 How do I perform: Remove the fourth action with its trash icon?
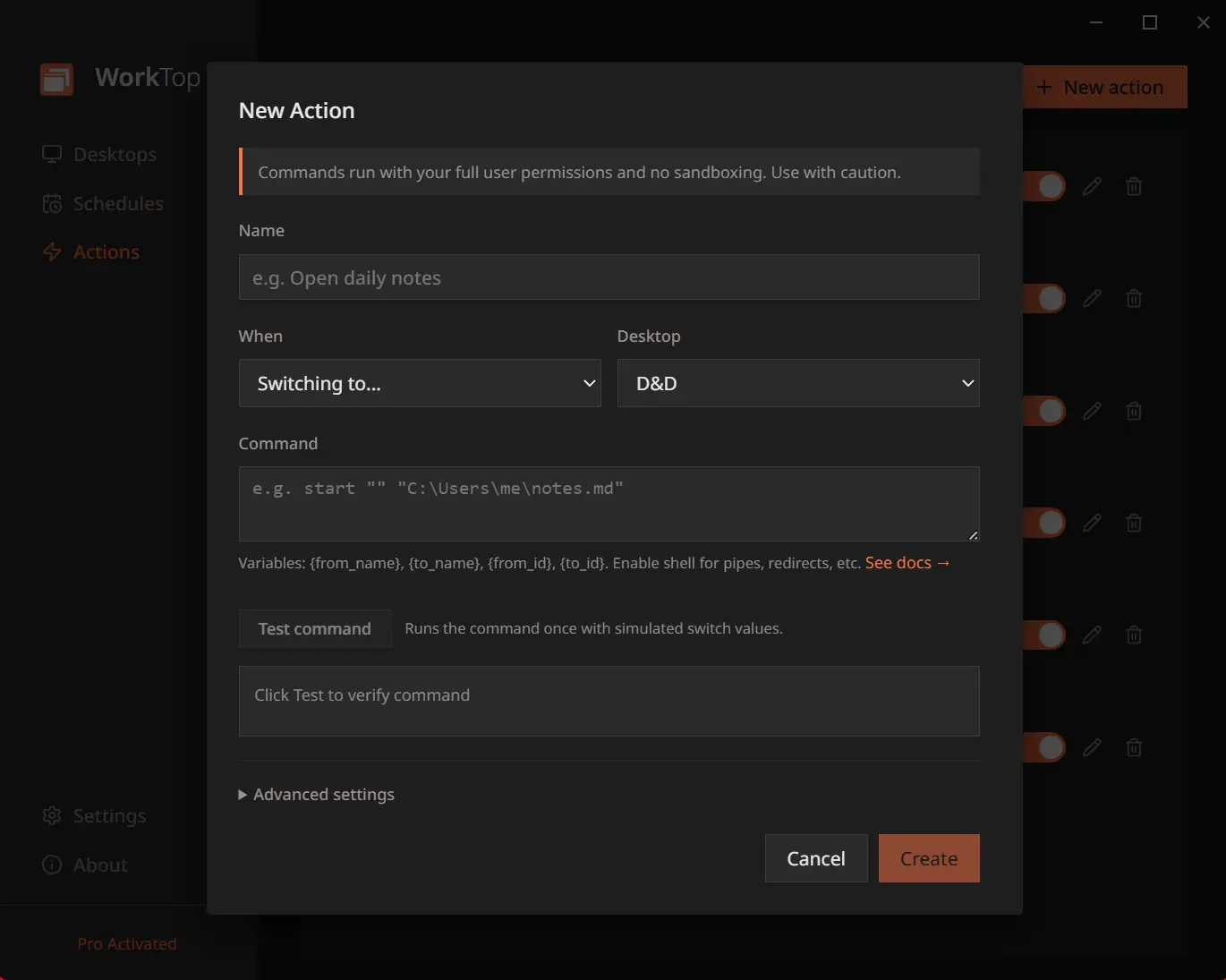point(1134,523)
